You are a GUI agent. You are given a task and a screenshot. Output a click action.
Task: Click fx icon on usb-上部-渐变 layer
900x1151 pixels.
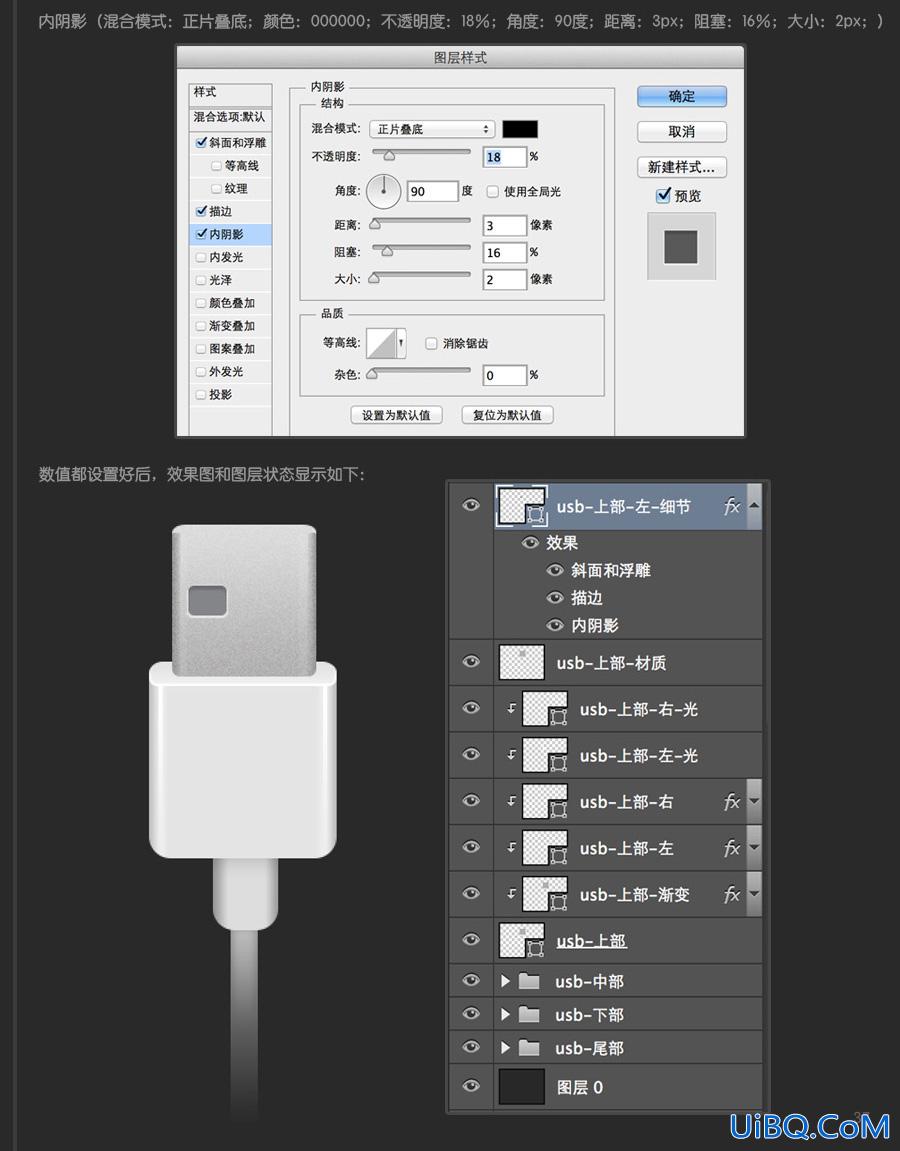[x=732, y=895]
